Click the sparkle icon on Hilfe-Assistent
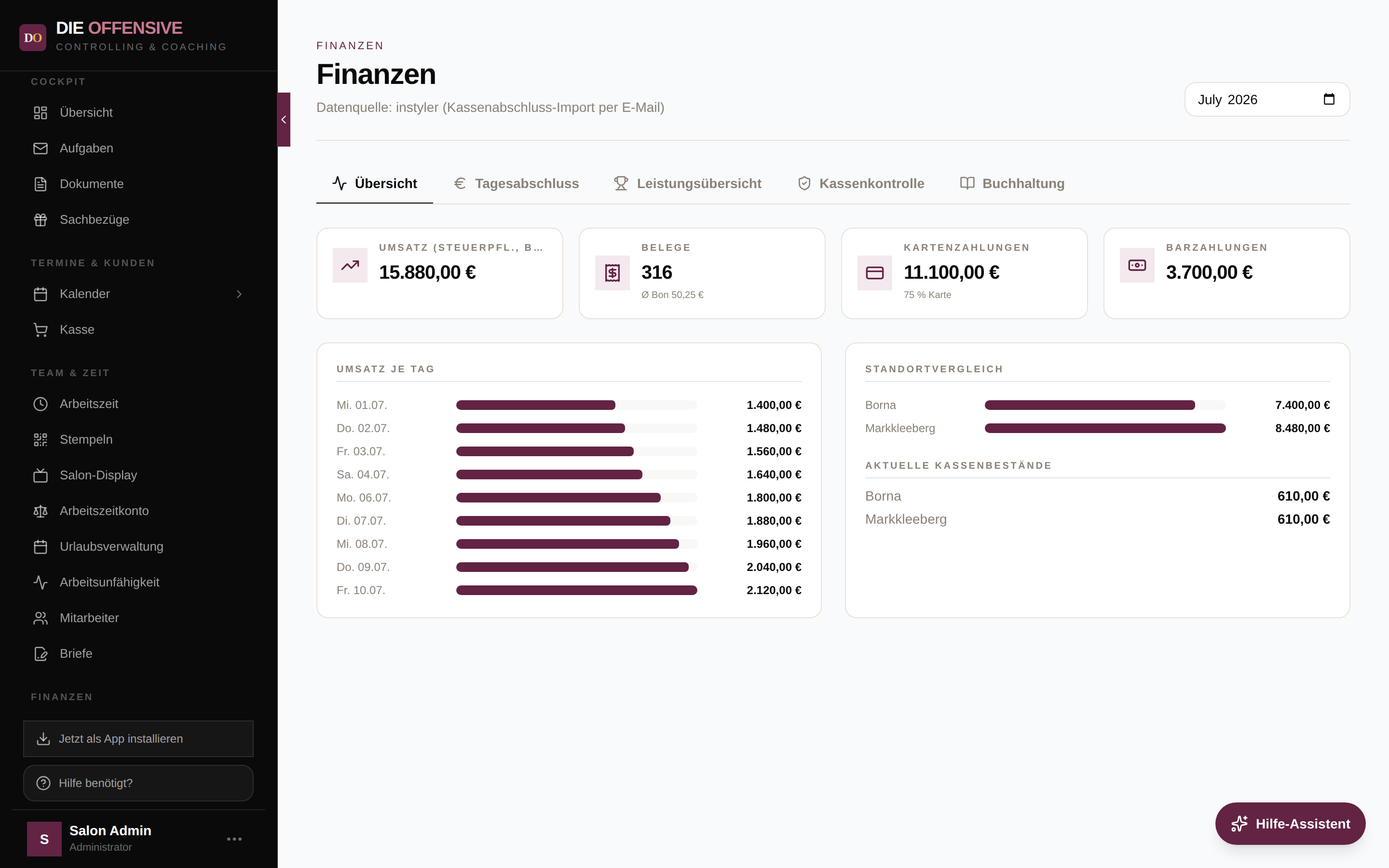This screenshot has width=1389, height=868. pyautogui.click(x=1239, y=824)
